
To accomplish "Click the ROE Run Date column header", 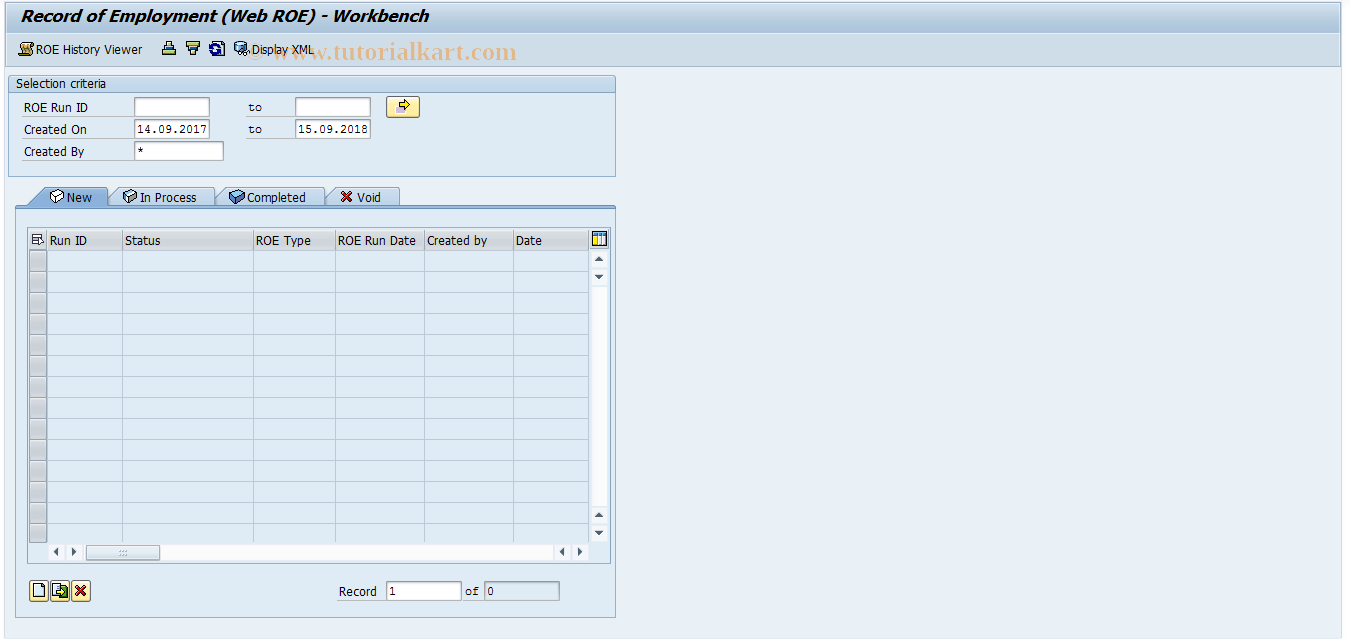I will point(380,240).
